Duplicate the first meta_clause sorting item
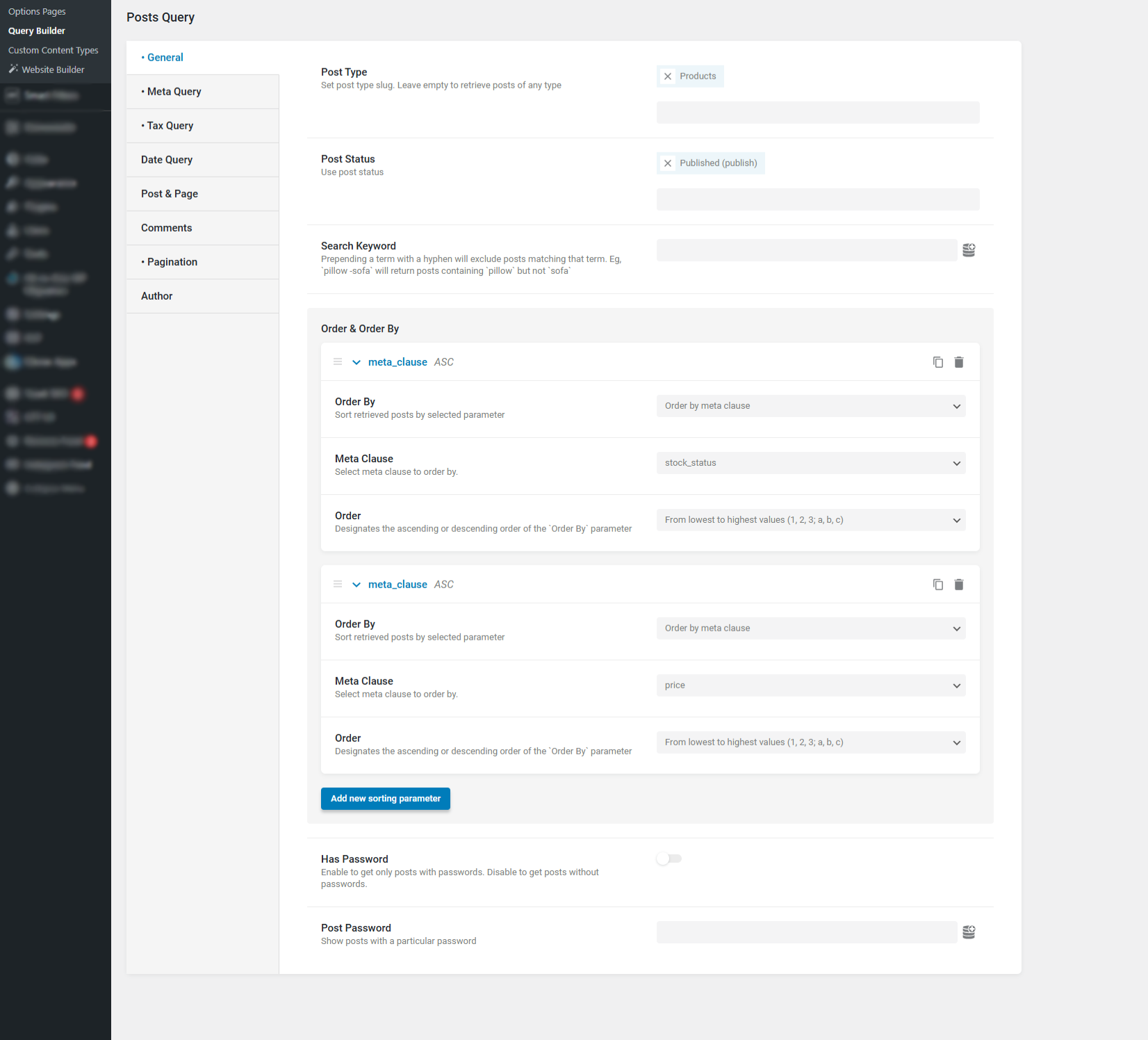 point(937,362)
